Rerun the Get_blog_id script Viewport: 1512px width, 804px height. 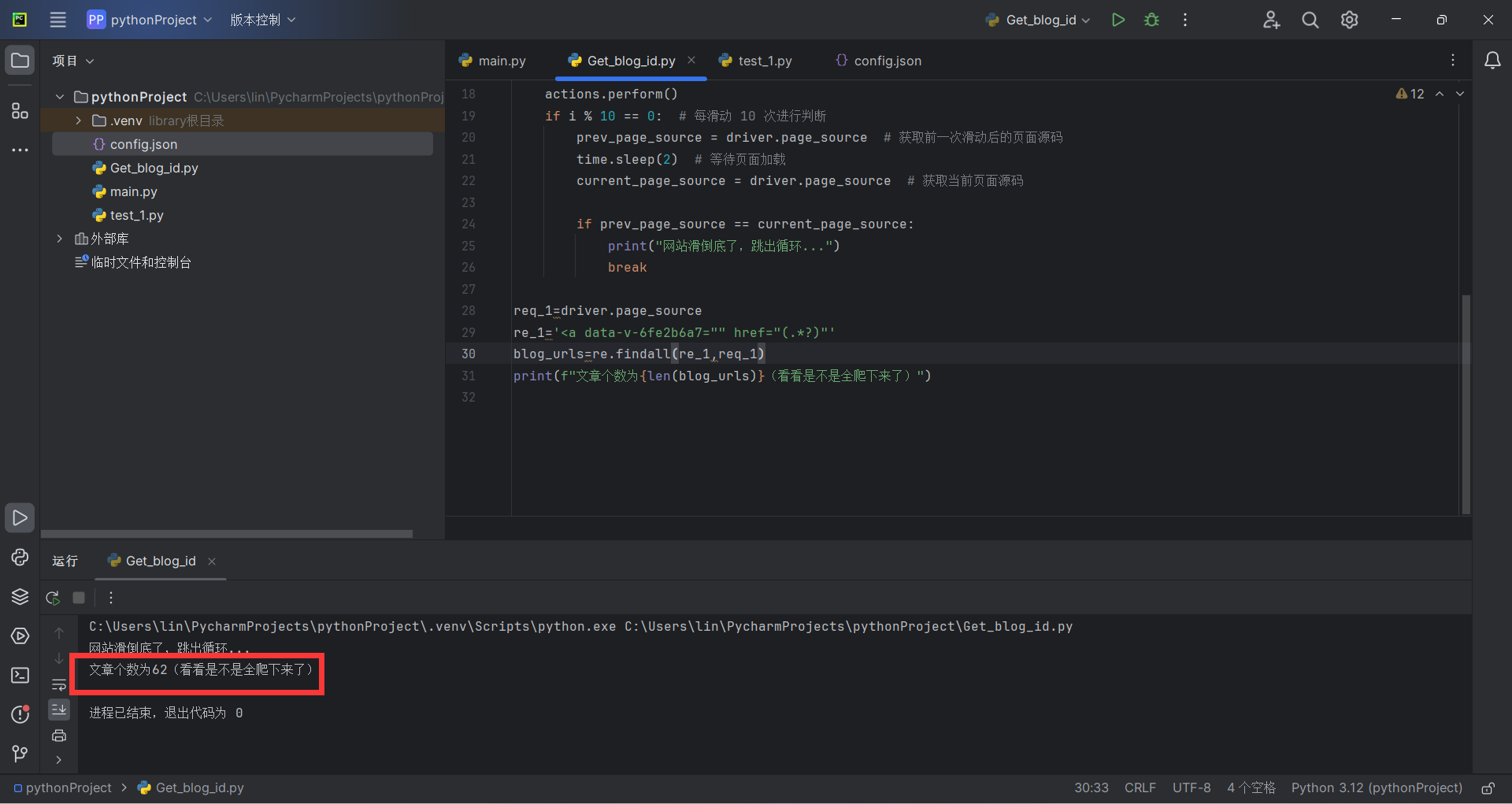pos(53,598)
